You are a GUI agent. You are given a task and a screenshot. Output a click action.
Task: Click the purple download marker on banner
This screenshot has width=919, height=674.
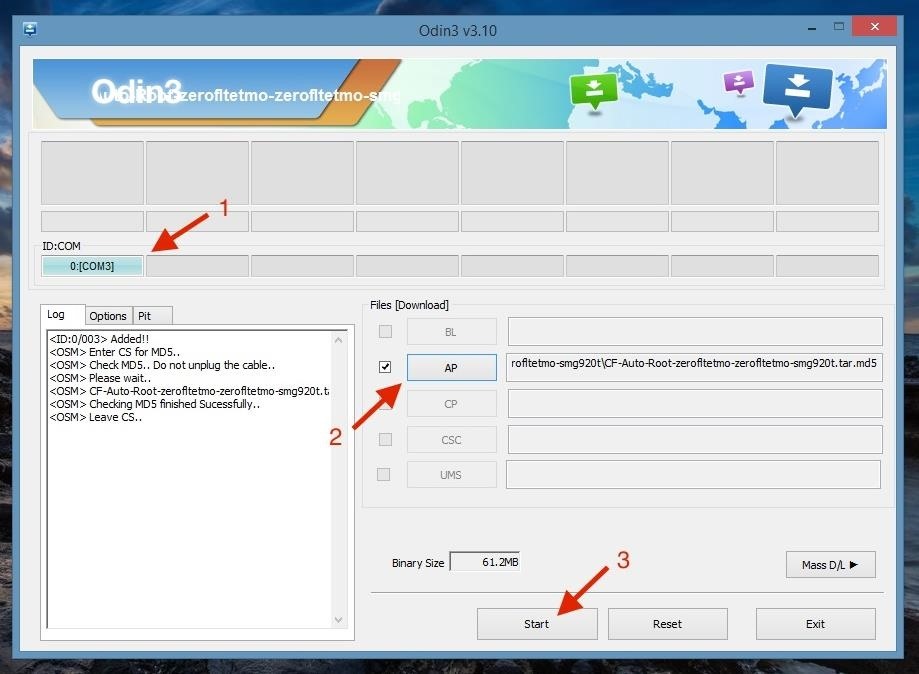pyautogui.click(x=739, y=83)
